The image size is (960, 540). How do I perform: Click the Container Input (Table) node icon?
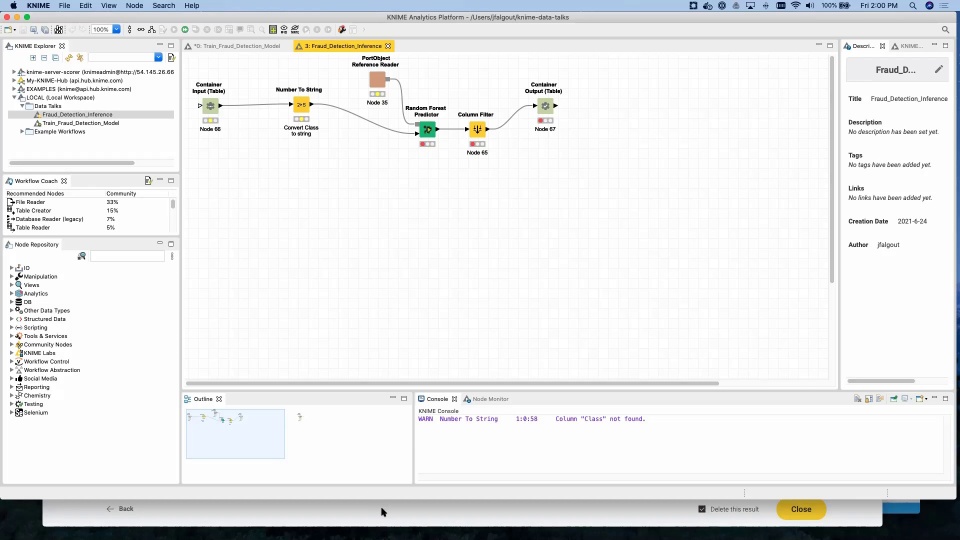click(x=210, y=105)
